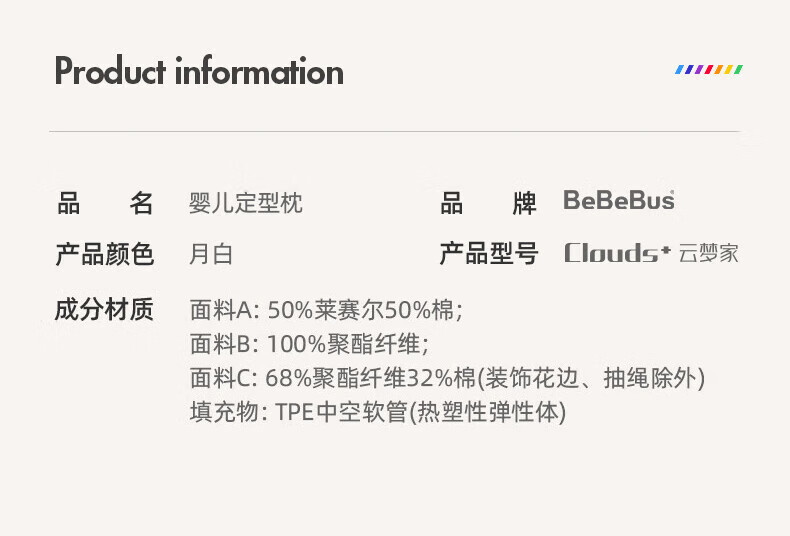Click the 产品型号 label
Screen dimensions: 790x536
(x=489, y=254)
